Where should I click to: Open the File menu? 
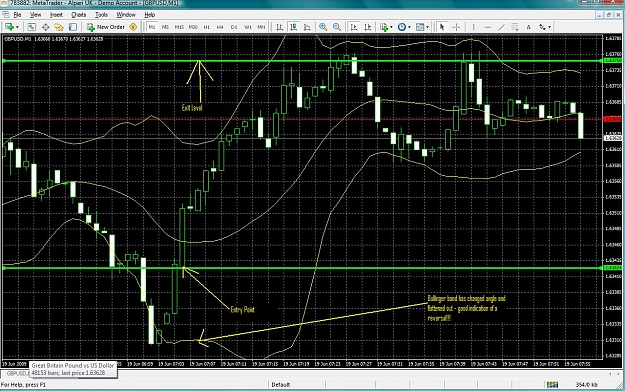coord(17,15)
